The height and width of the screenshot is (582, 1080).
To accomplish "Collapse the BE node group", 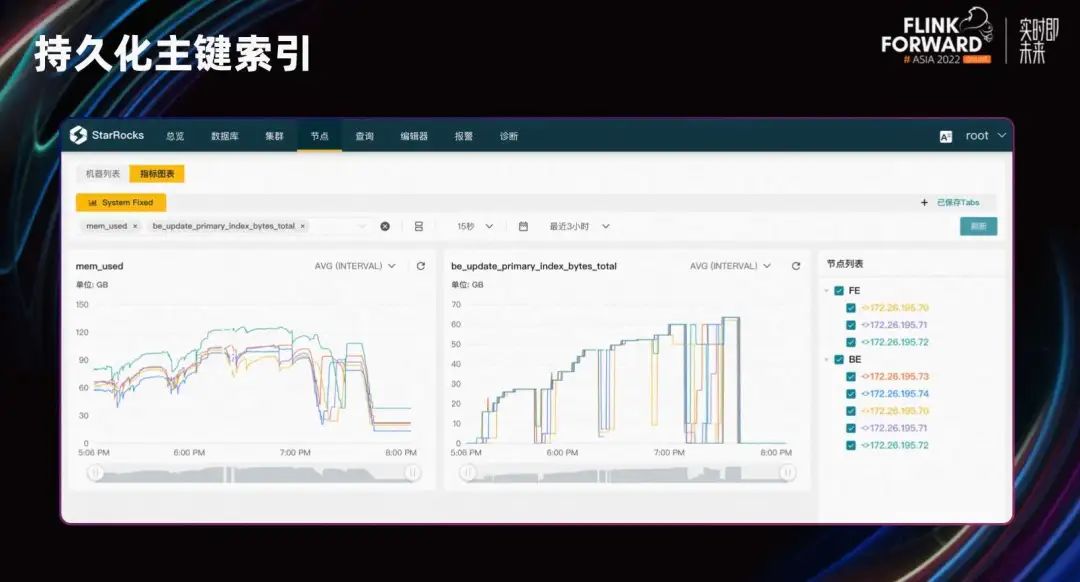I will pos(826,360).
